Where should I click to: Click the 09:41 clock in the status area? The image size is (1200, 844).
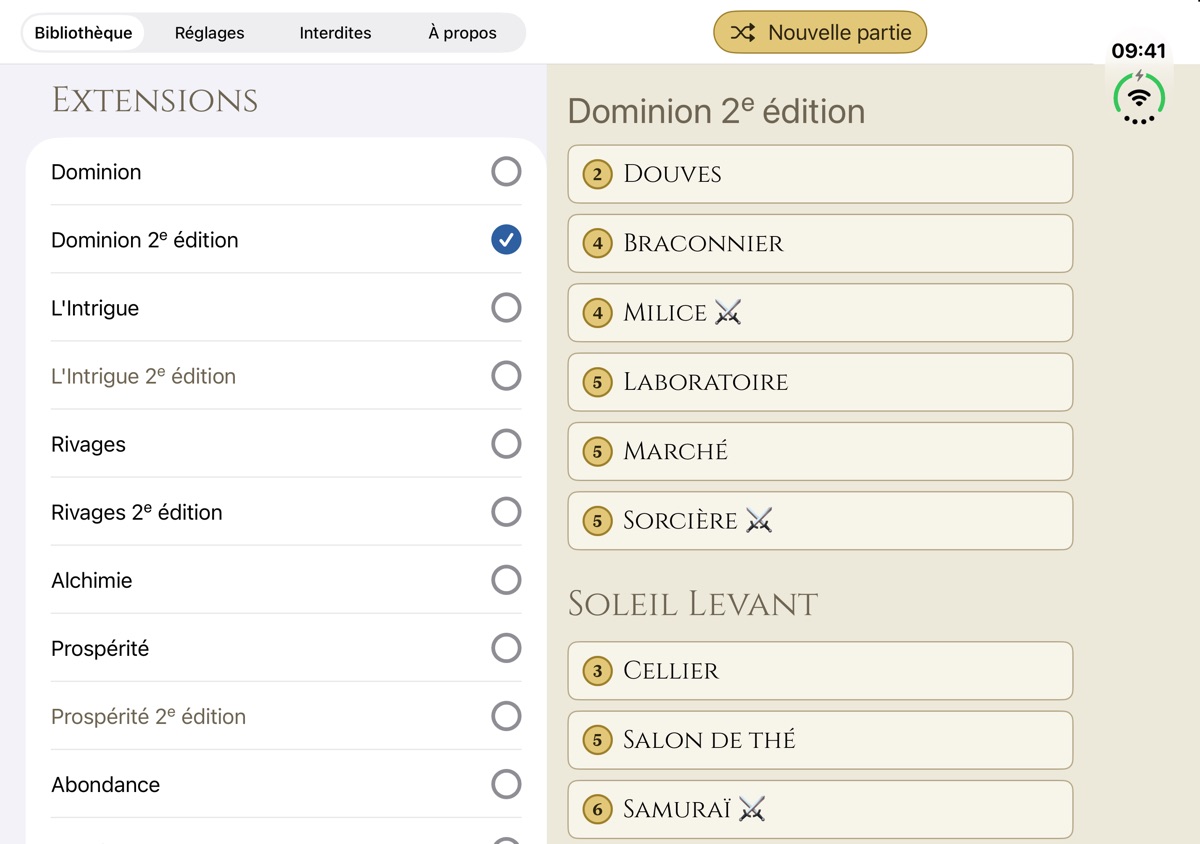point(1139,51)
